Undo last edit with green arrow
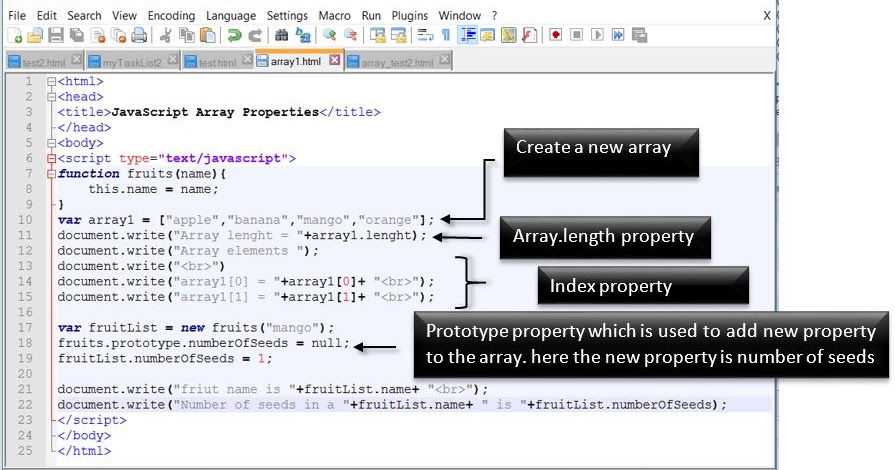Screen dimensions: 895x470 click(x=233, y=35)
